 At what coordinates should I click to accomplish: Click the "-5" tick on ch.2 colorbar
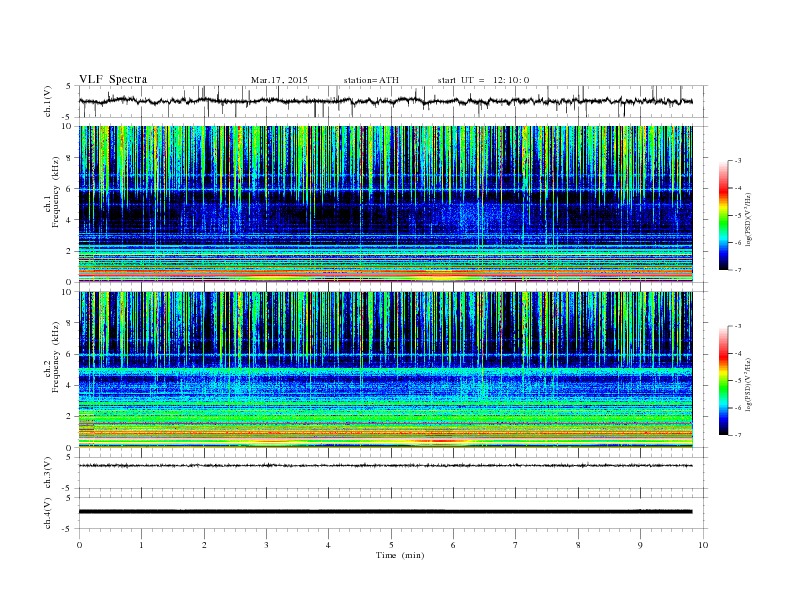[738, 381]
